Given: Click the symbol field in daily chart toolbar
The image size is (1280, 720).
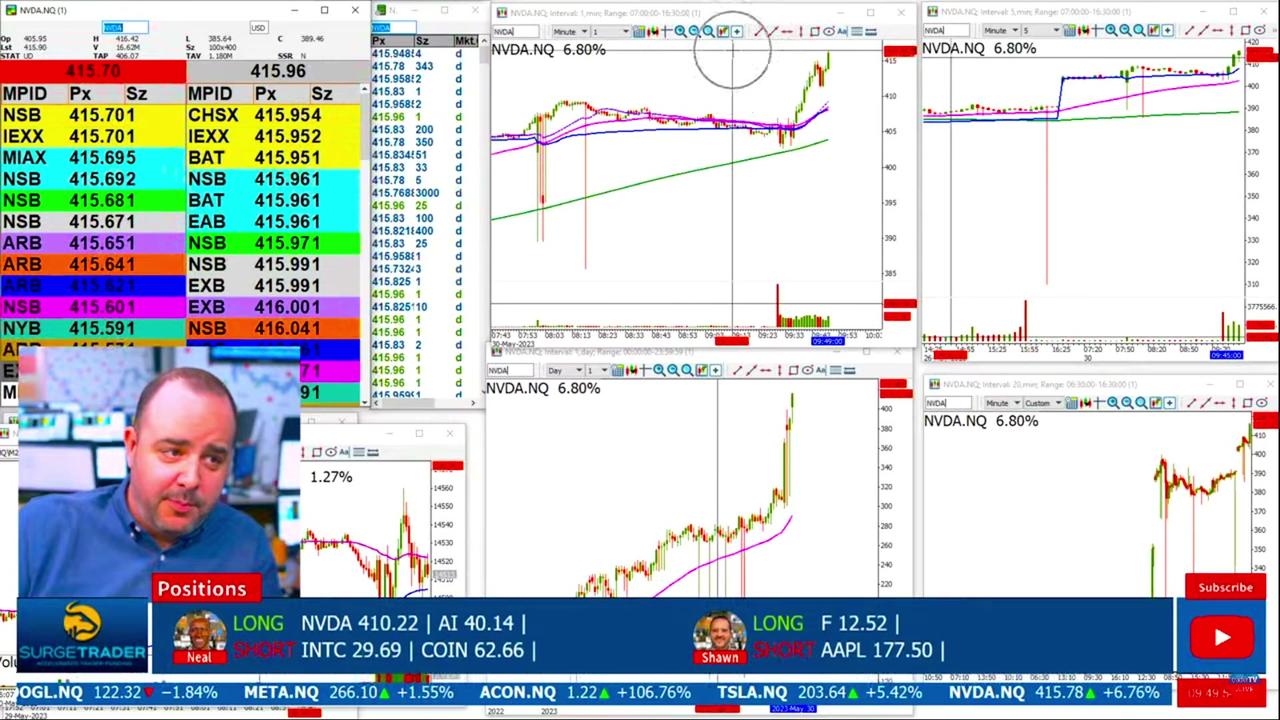Looking at the screenshot, I should (x=510, y=370).
